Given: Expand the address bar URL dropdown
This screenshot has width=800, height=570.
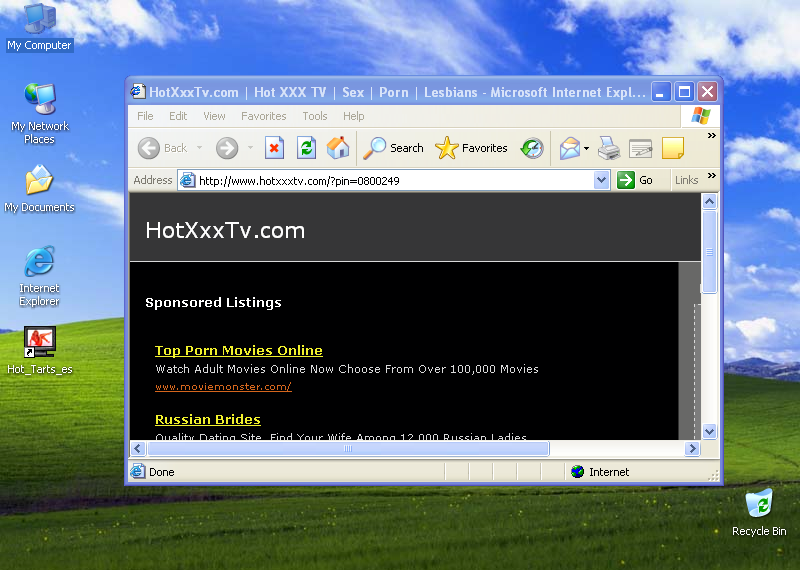Looking at the screenshot, I should pos(601,180).
